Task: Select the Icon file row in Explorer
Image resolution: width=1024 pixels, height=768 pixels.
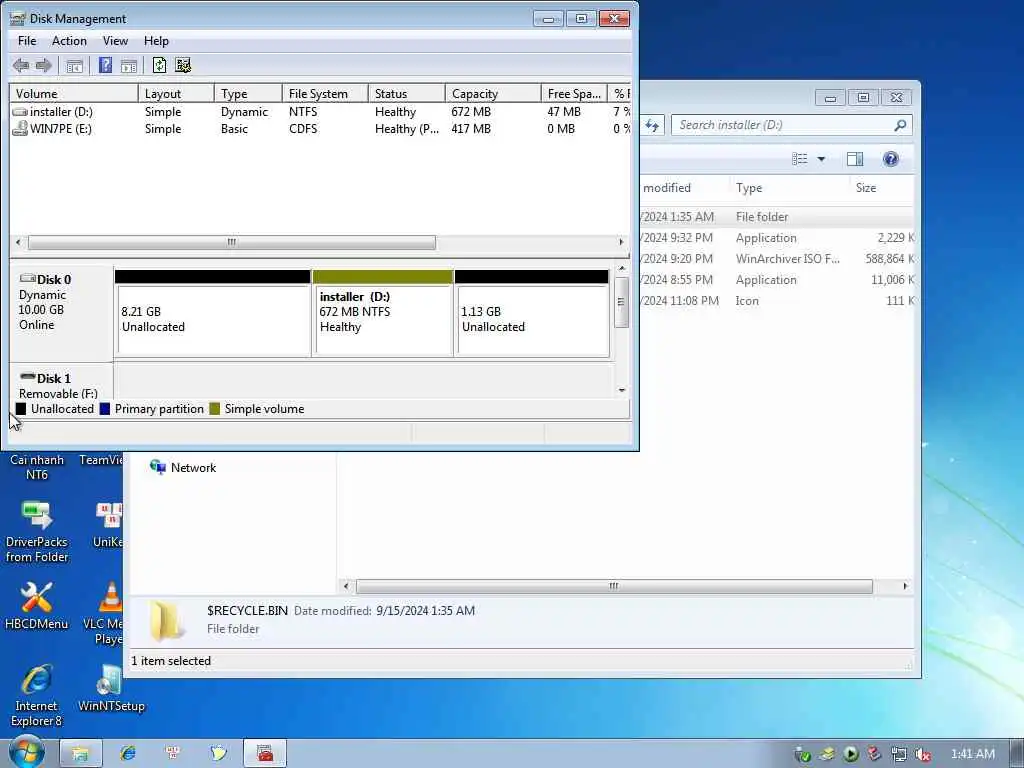Action: [x=776, y=300]
